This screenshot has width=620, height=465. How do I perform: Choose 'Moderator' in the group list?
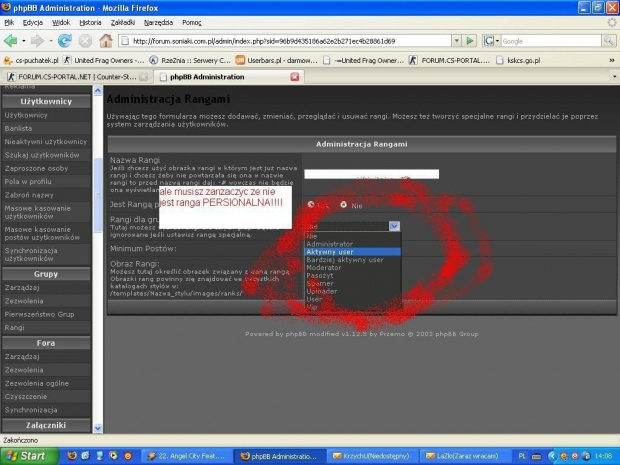pyautogui.click(x=323, y=267)
